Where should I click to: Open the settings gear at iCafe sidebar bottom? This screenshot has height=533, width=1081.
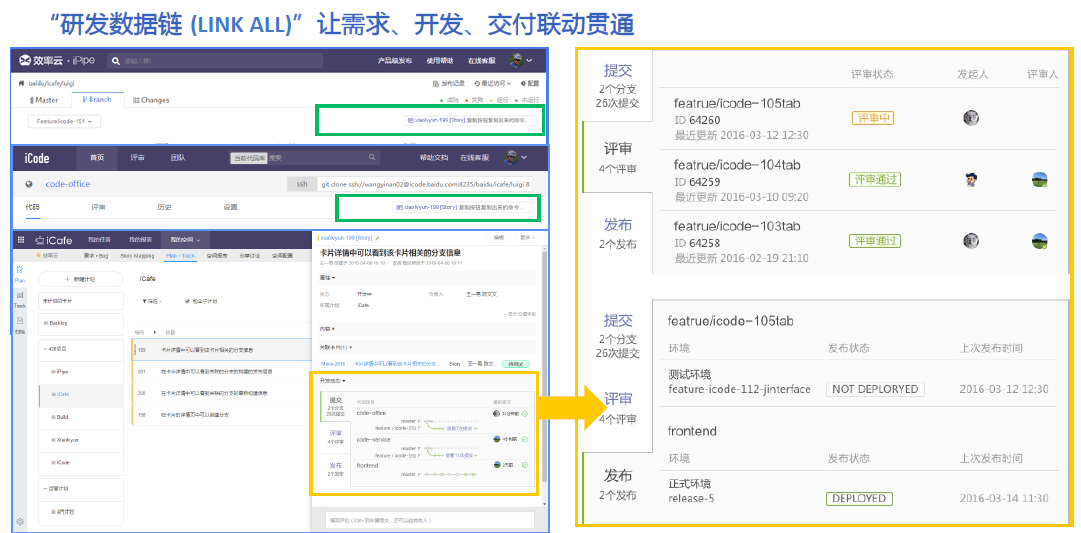click(20, 521)
